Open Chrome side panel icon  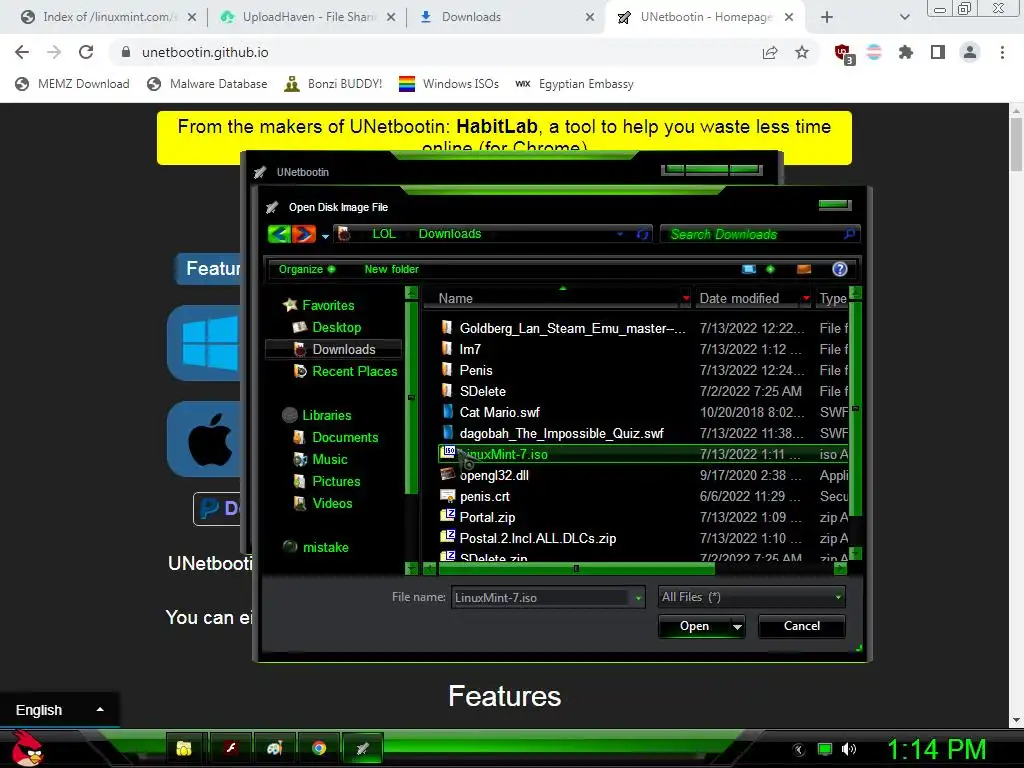[x=938, y=52]
